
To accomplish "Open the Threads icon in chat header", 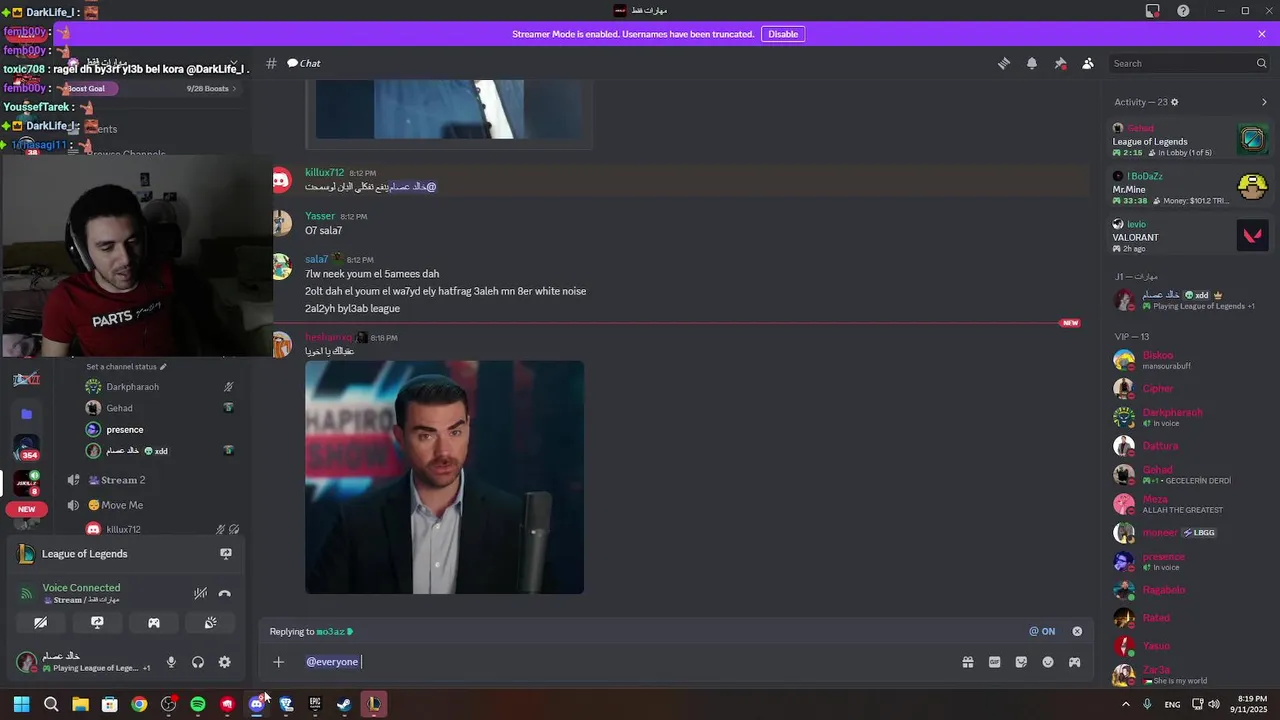I will [1003, 63].
